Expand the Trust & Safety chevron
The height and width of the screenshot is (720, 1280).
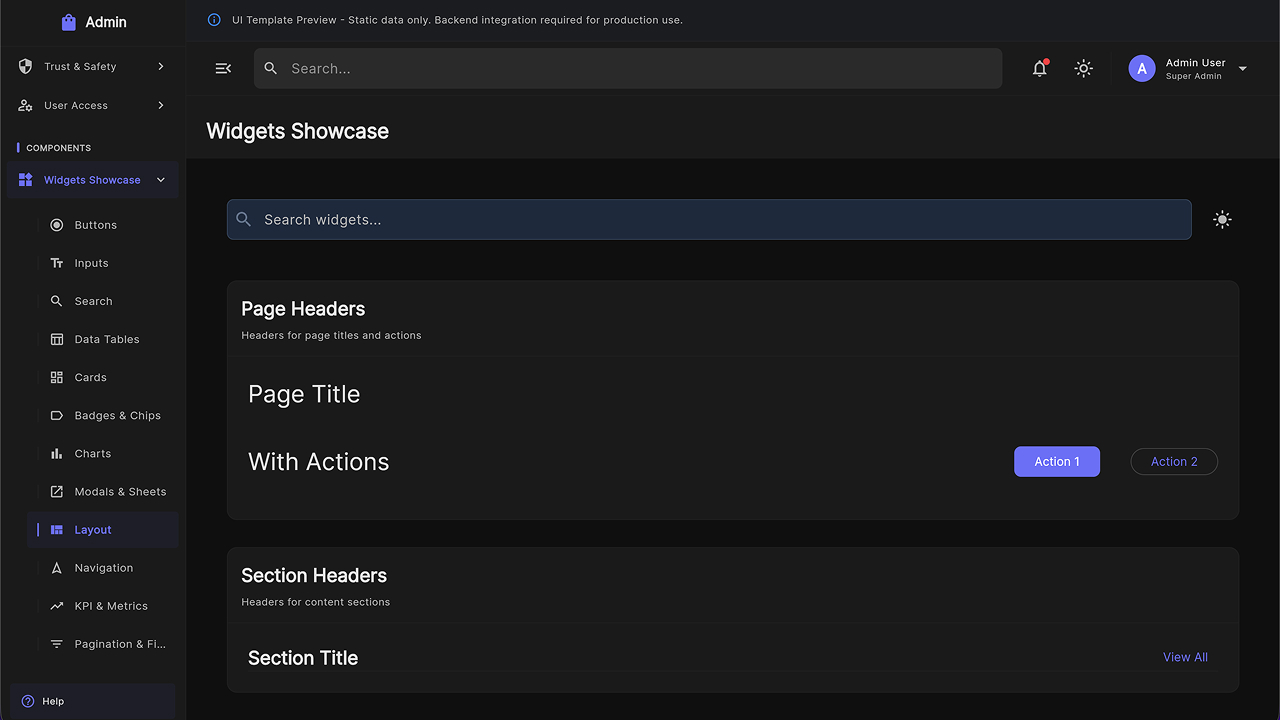coord(161,66)
